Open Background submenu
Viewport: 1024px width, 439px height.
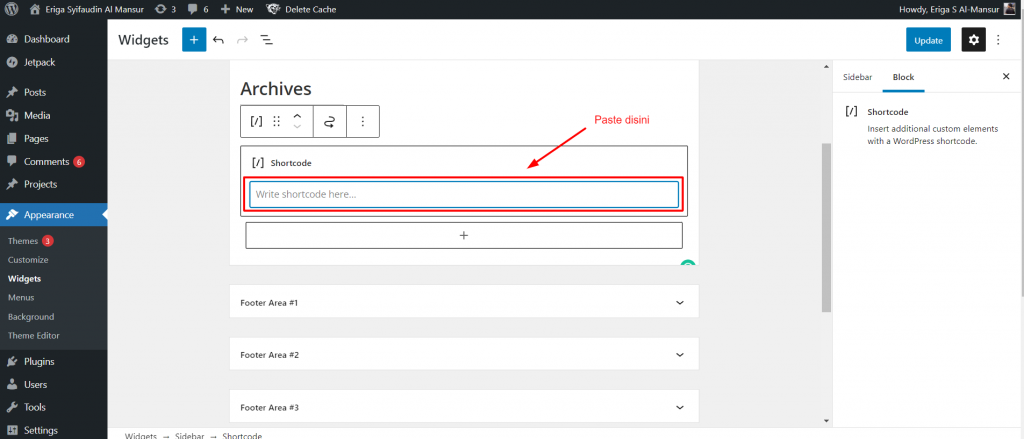coord(31,317)
